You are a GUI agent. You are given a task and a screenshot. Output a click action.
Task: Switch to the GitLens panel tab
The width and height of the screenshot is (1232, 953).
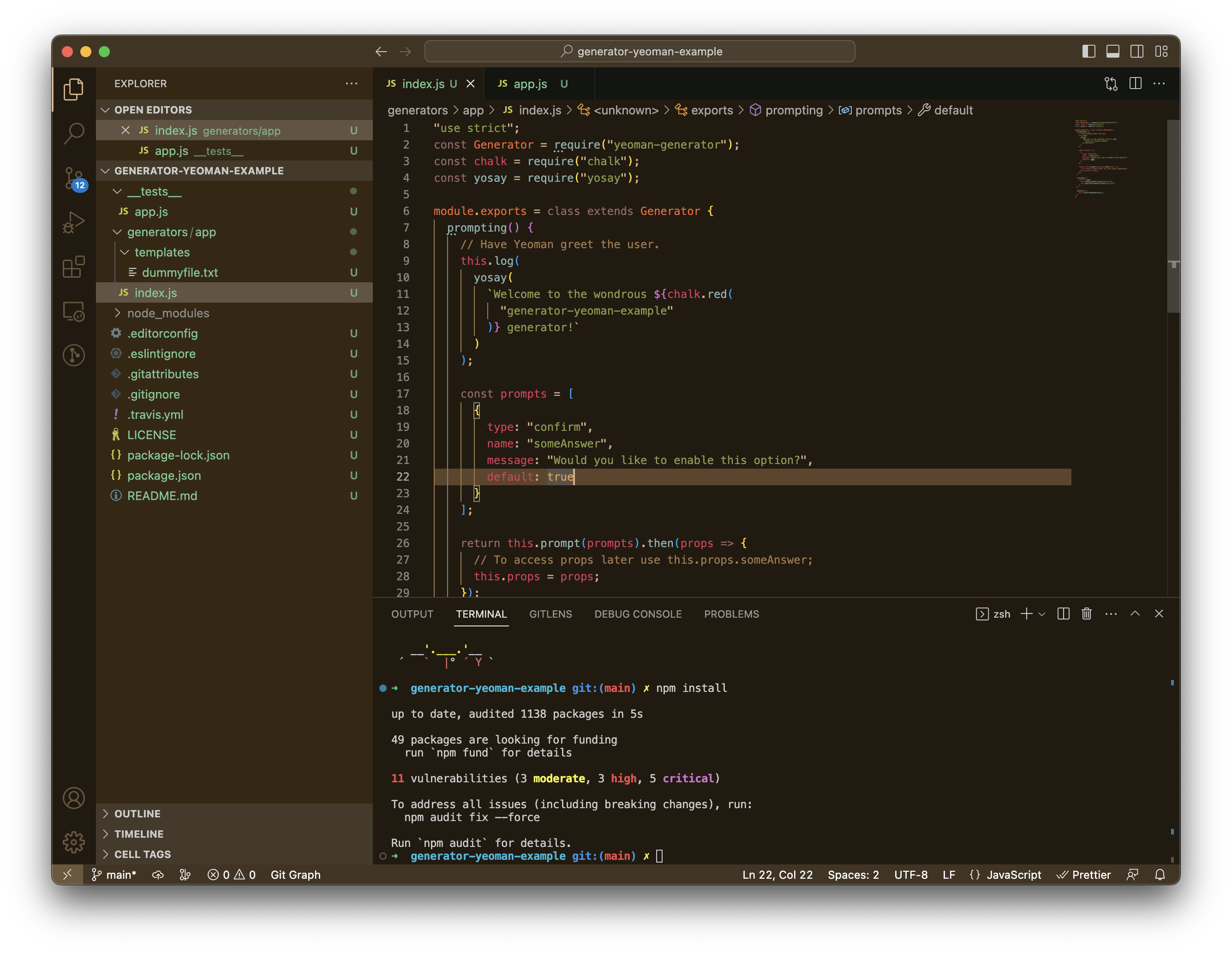click(550, 613)
